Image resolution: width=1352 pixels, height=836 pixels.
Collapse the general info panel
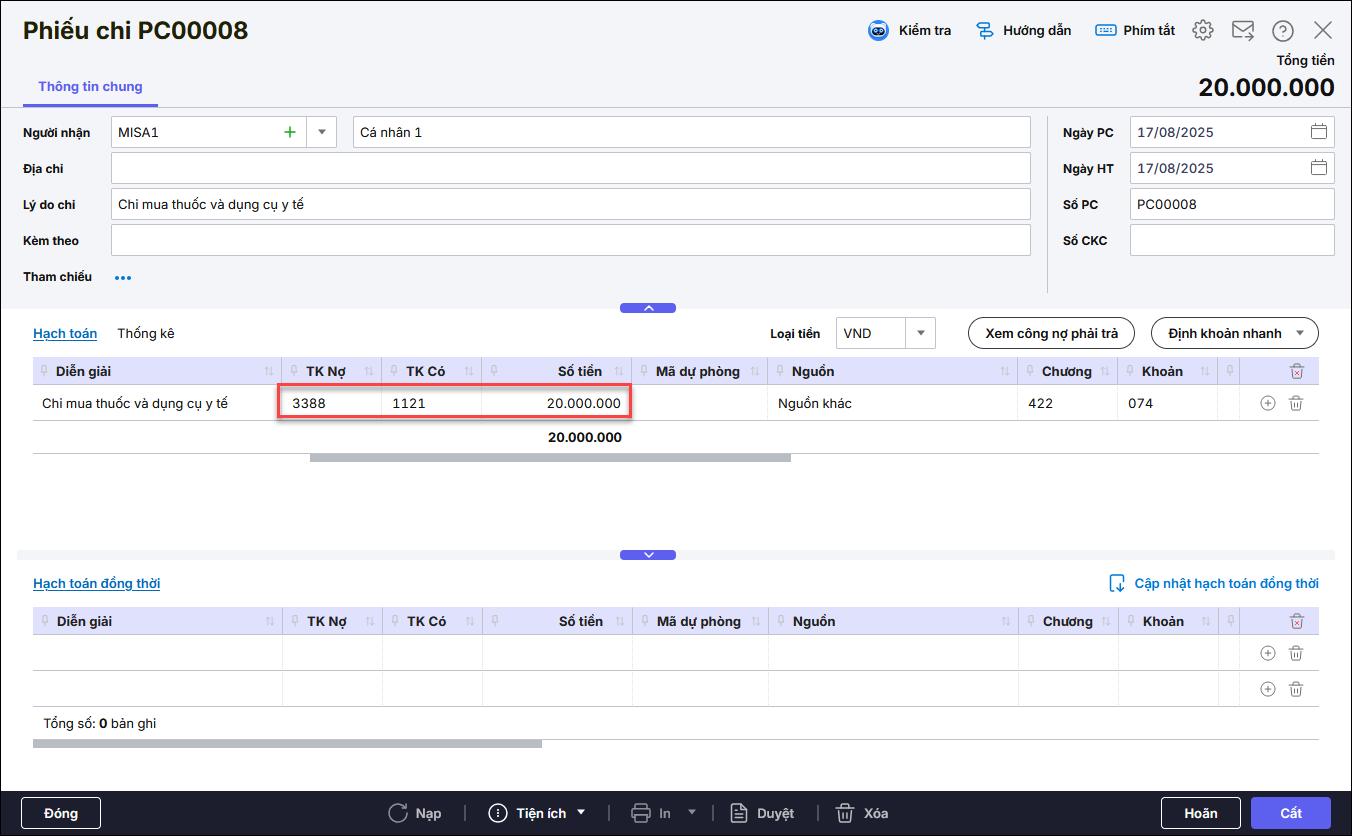(x=648, y=308)
